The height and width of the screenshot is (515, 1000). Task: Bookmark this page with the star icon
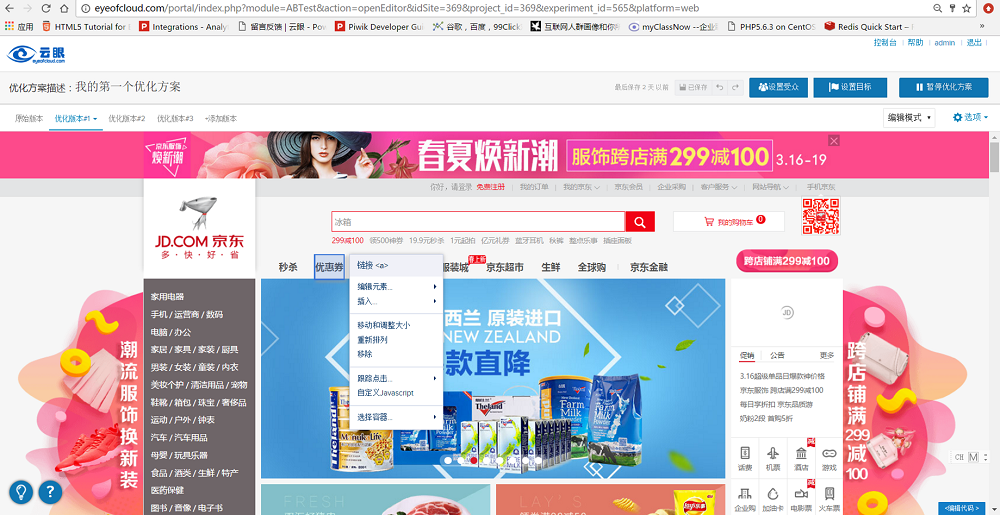[967, 8]
